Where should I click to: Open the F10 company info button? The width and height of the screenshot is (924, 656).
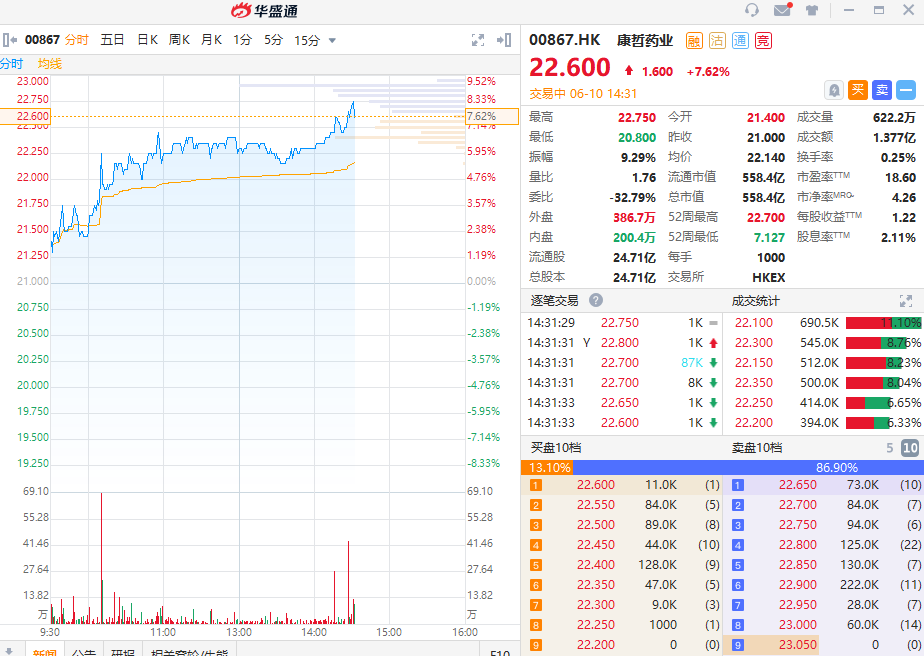point(500,652)
